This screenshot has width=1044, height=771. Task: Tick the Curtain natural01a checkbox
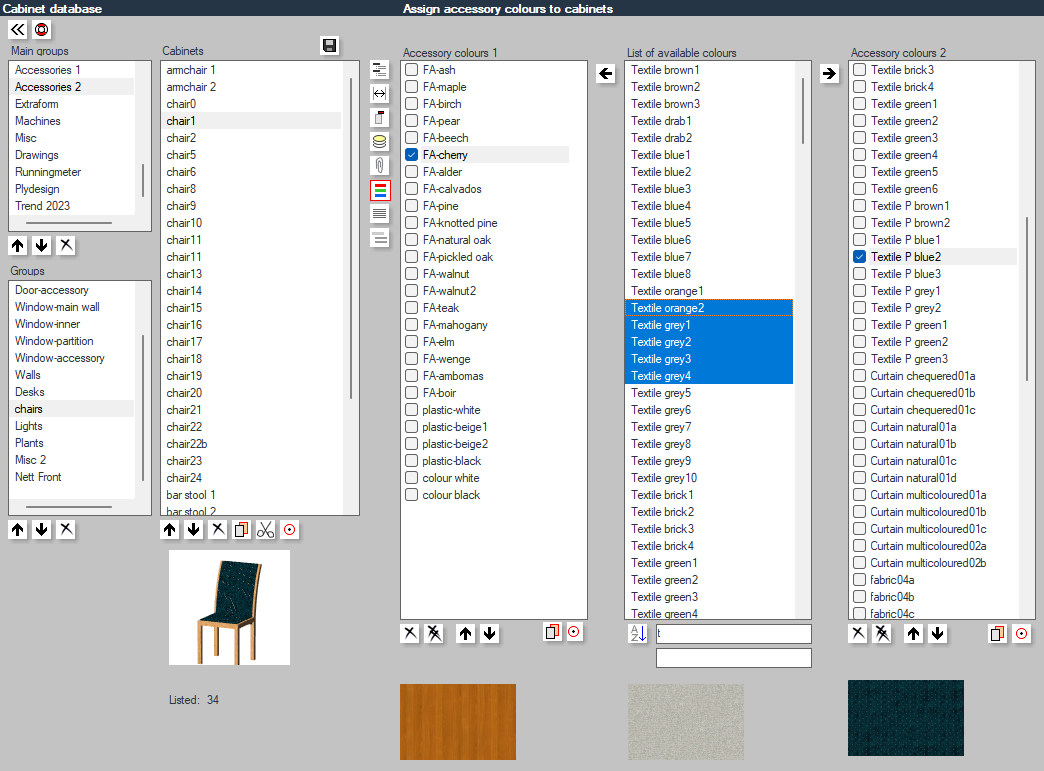point(860,427)
